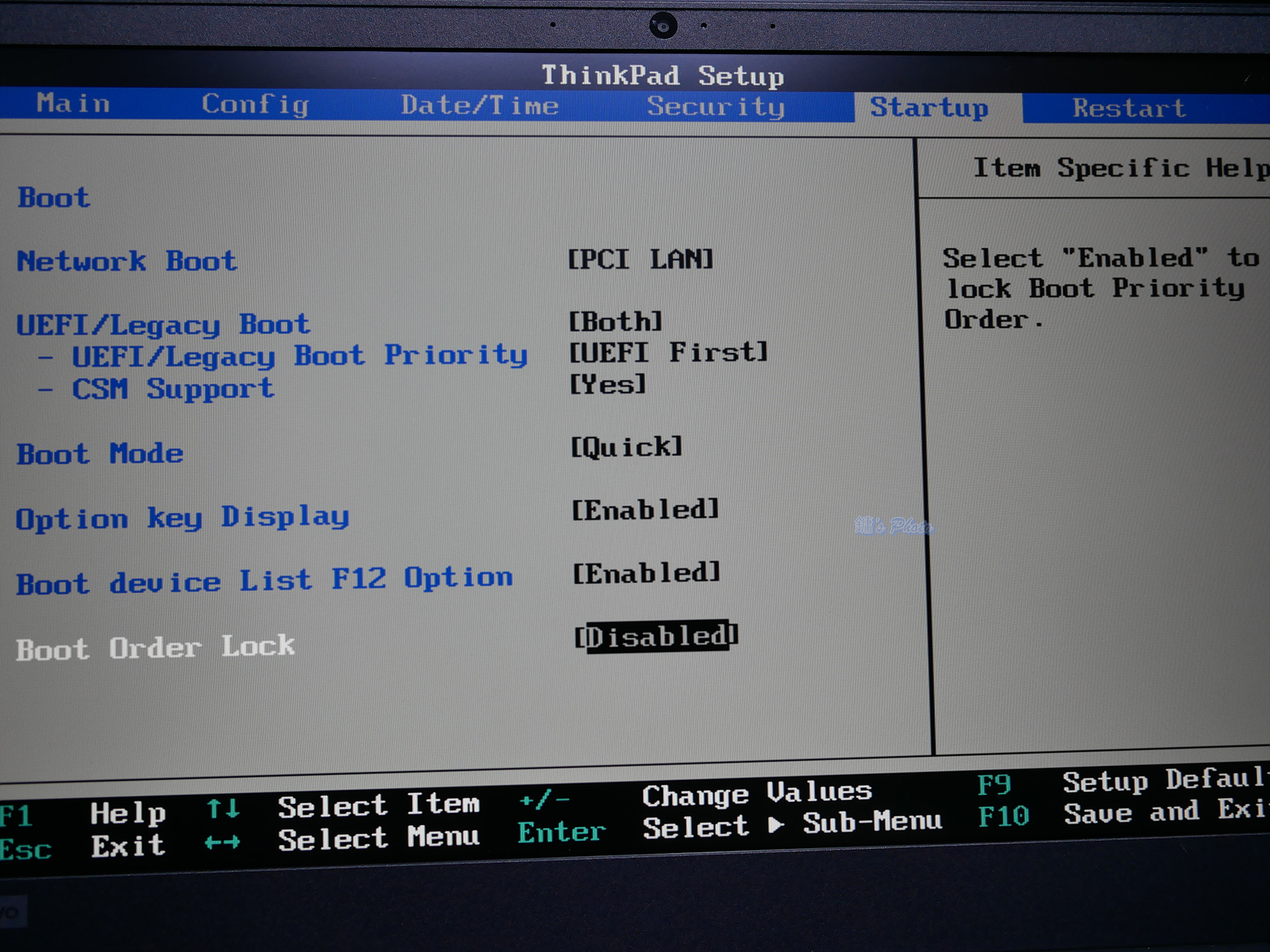Switch to the Config tab
Viewport: 1270px width, 952px height.
coord(255,104)
